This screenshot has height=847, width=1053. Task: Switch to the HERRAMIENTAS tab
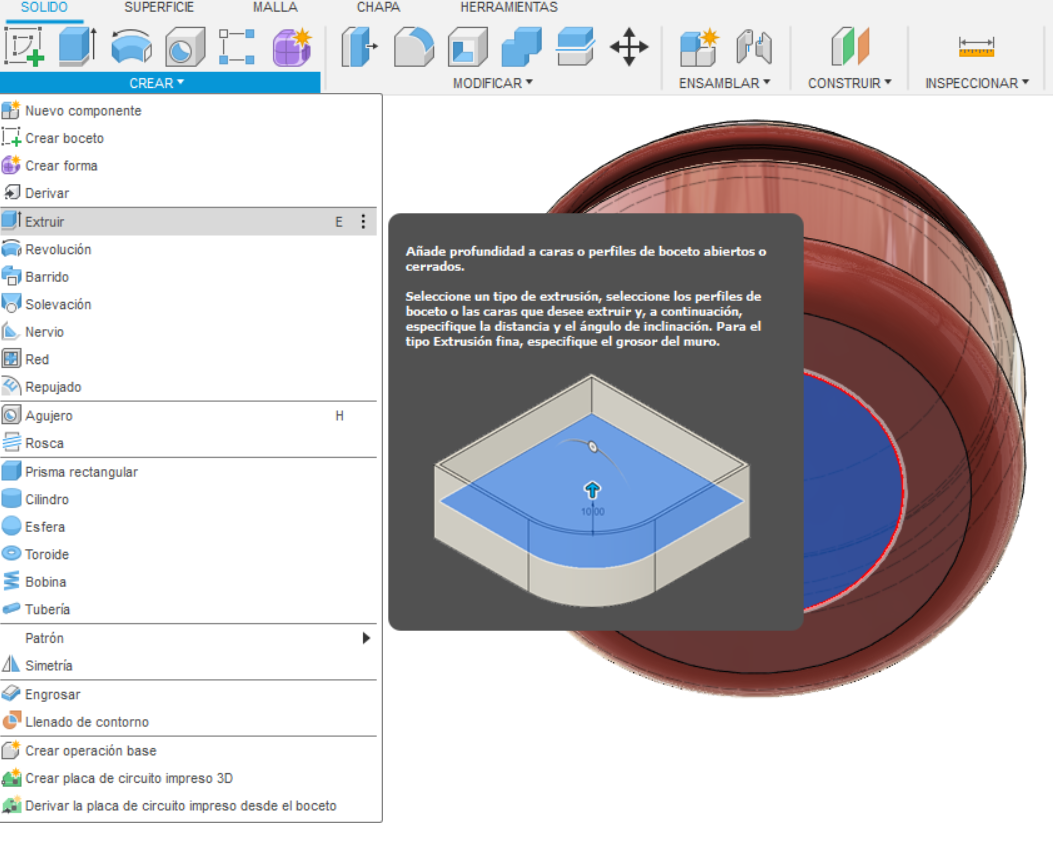point(509,7)
